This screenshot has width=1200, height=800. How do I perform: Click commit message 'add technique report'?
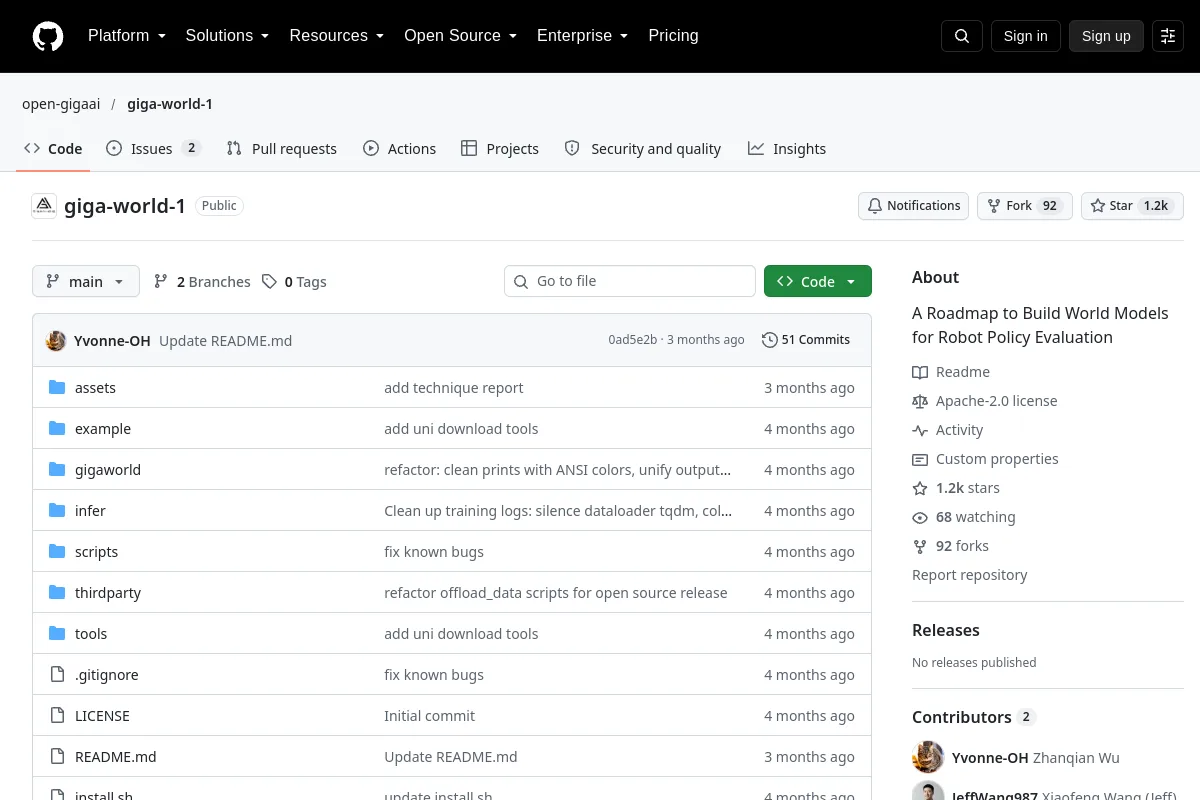454,388
